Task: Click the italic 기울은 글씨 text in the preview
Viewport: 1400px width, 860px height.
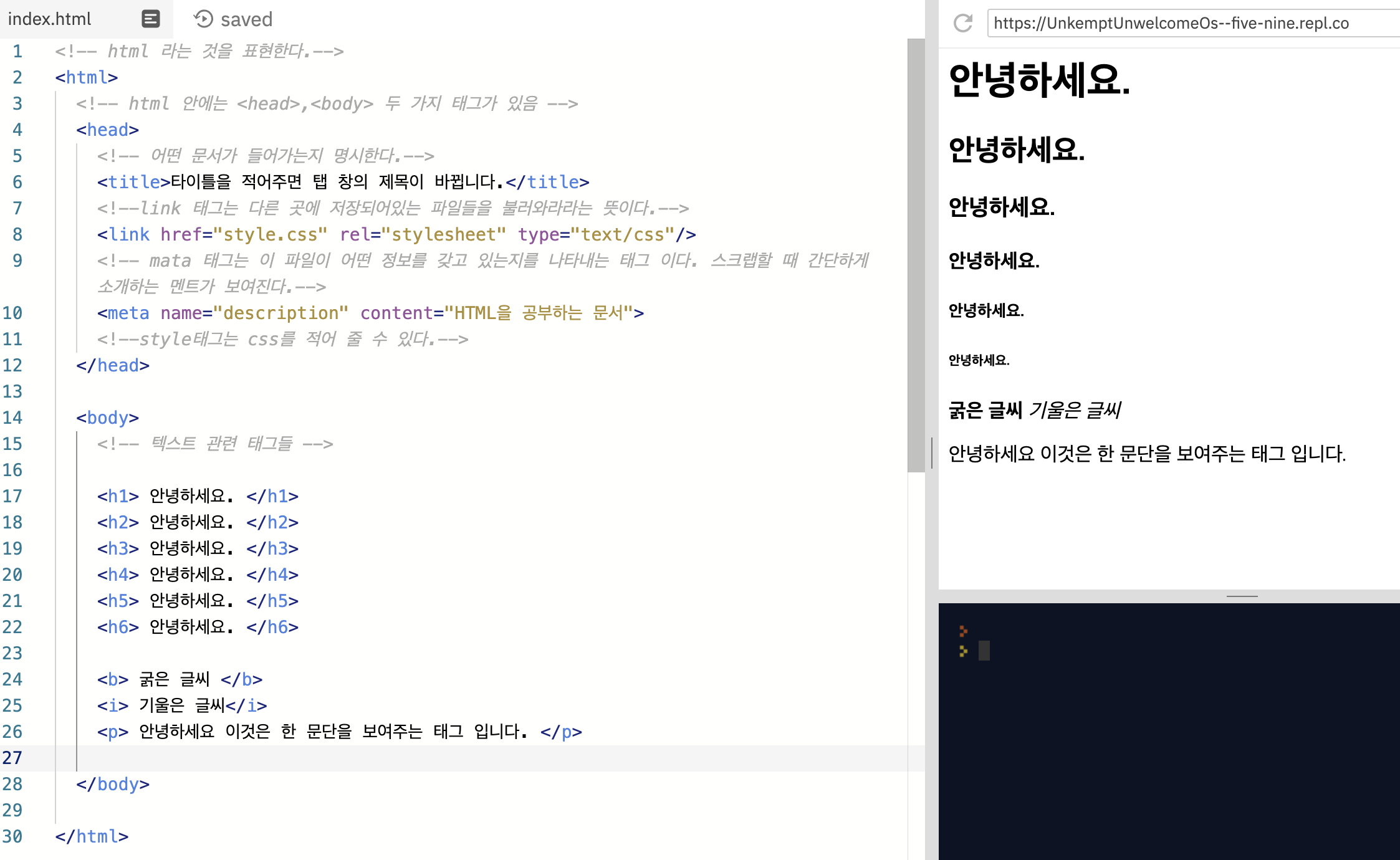Action: [1075, 410]
